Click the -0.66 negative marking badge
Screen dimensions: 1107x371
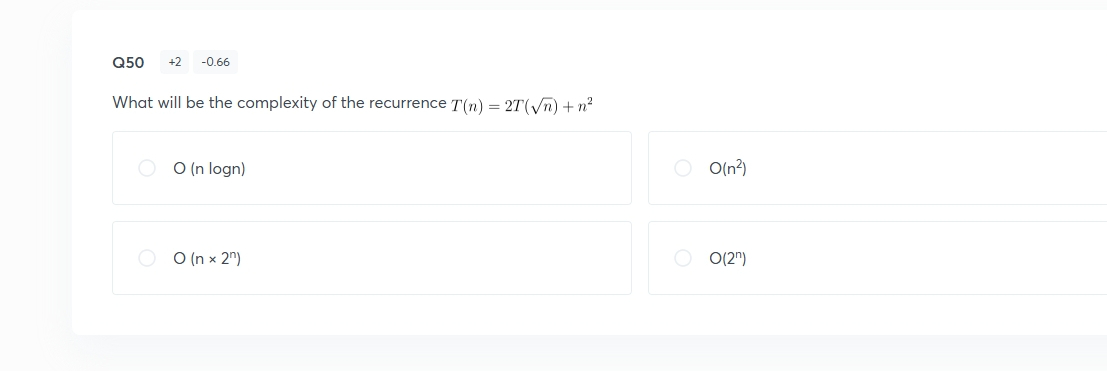(215, 62)
